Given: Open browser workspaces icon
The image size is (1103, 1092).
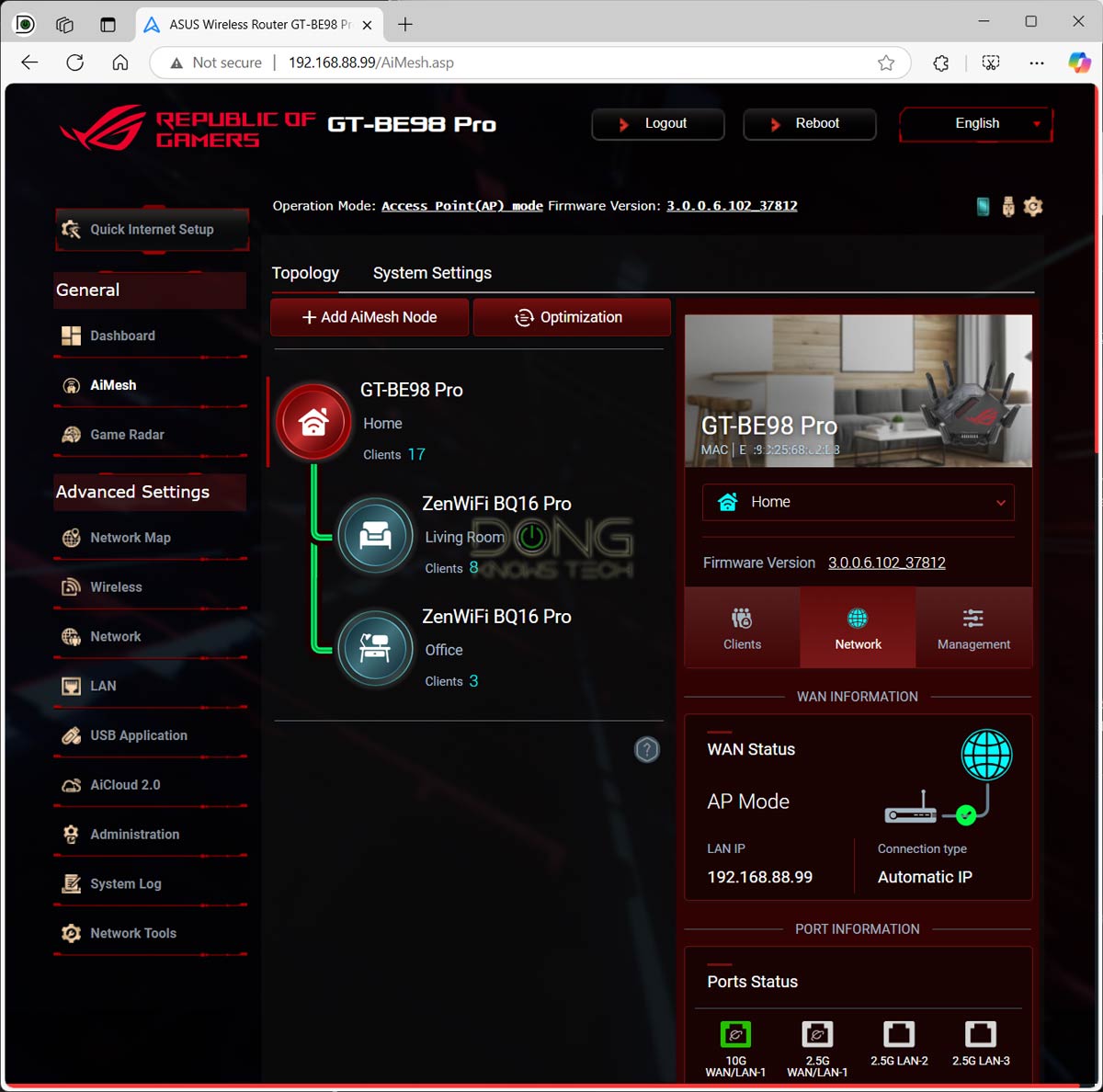Looking at the screenshot, I should [x=64, y=25].
